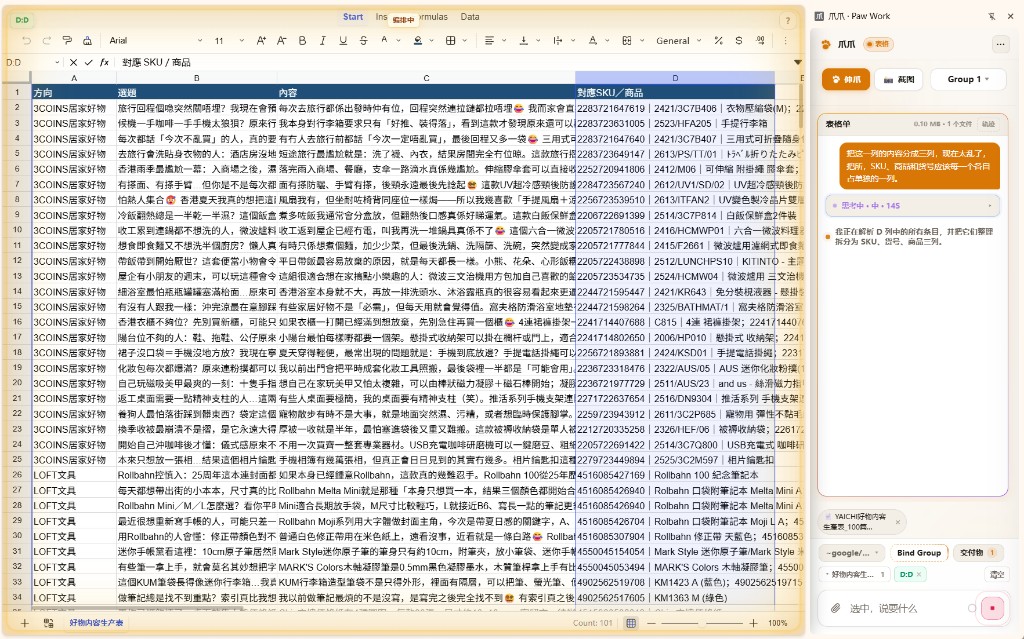Select column C header
Viewport: 1024px width, 639px height.
tap(426, 78)
